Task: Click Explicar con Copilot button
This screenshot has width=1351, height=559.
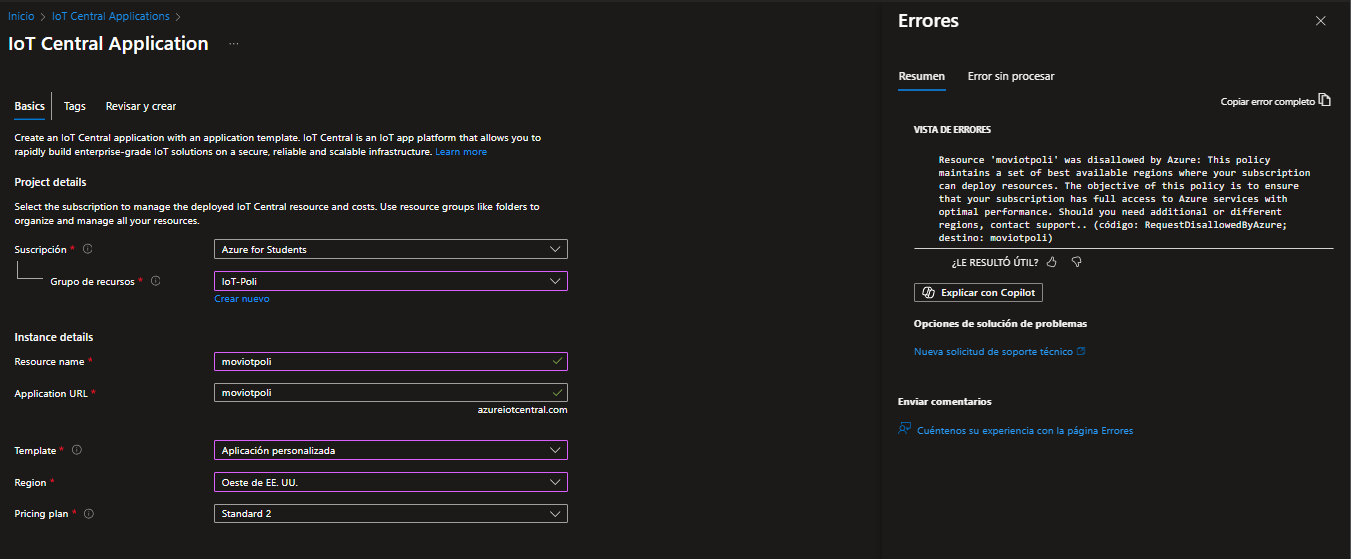Action: coord(979,292)
